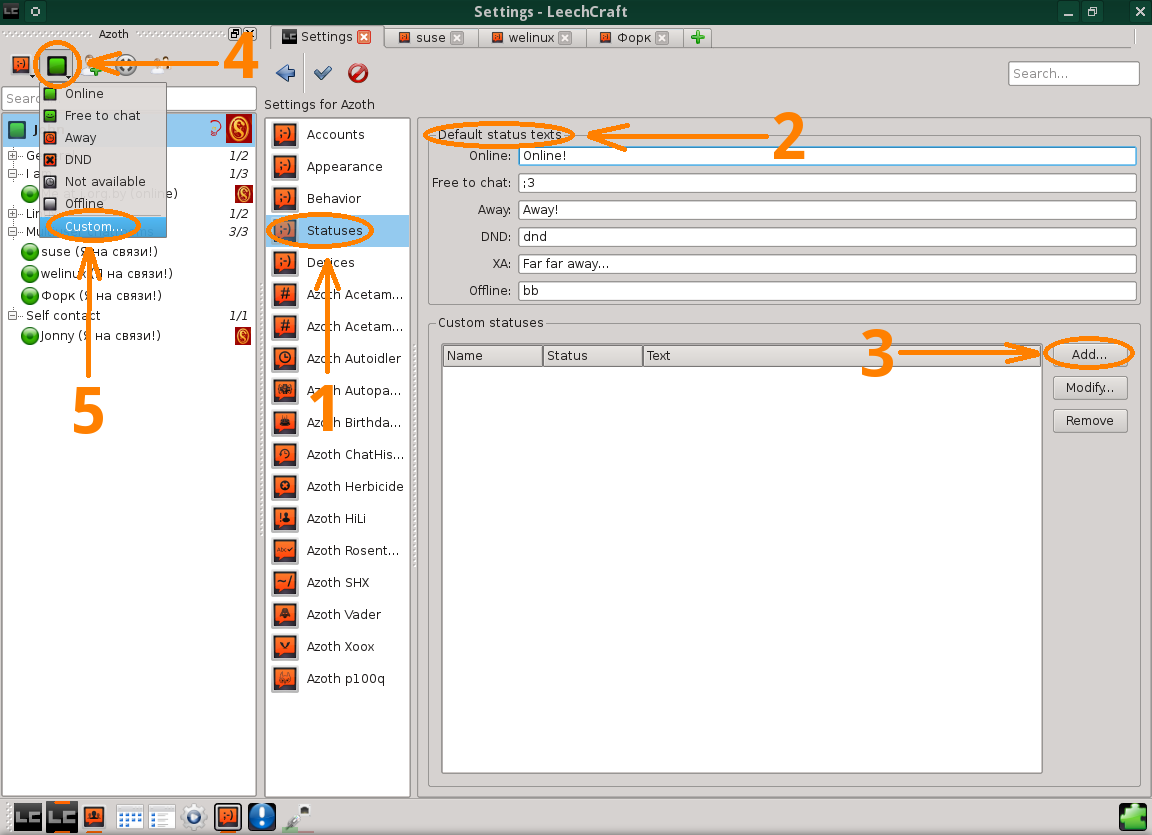The height and width of the screenshot is (835, 1152).
Task: Open the orange Azoth menu button
Action: coord(21,65)
